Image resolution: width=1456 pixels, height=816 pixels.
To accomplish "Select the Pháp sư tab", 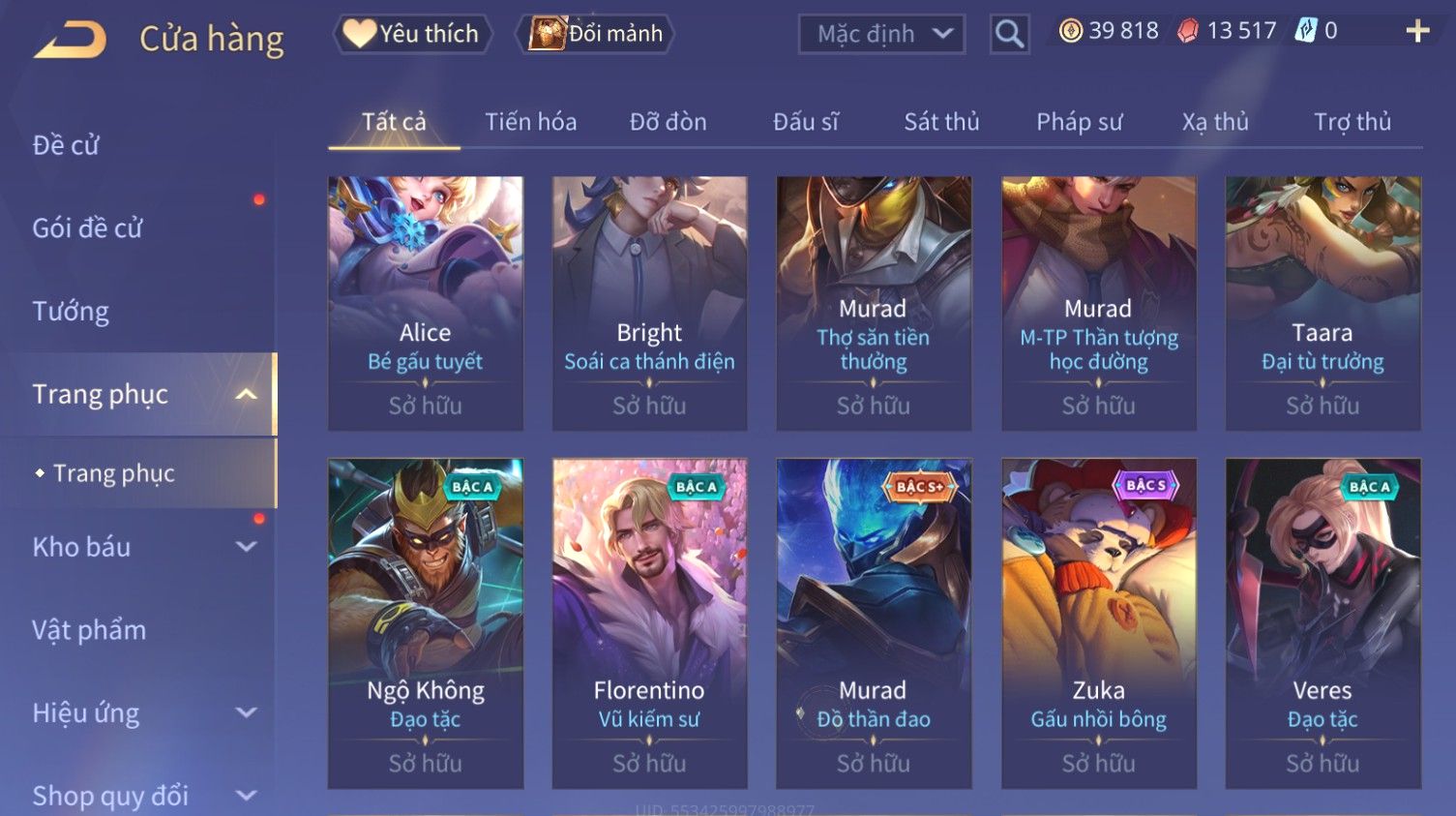I will tap(1079, 122).
